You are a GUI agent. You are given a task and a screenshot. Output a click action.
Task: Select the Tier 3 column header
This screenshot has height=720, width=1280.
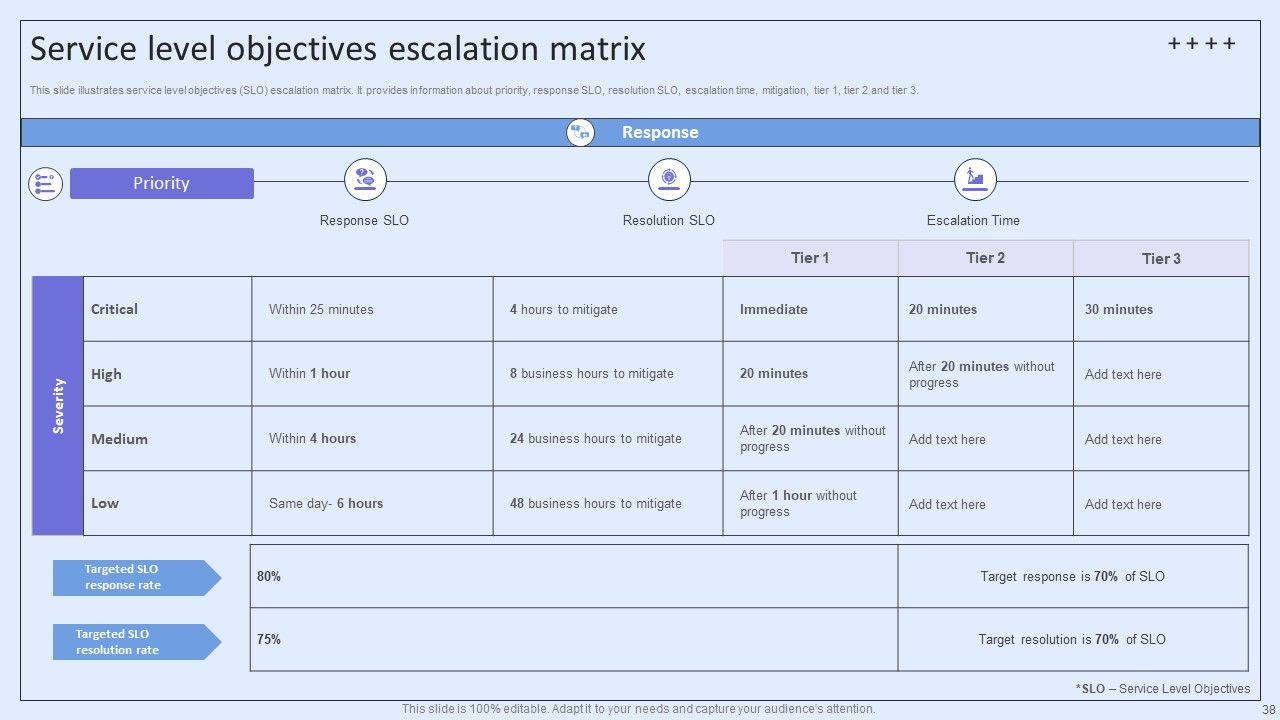coord(1161,258)
